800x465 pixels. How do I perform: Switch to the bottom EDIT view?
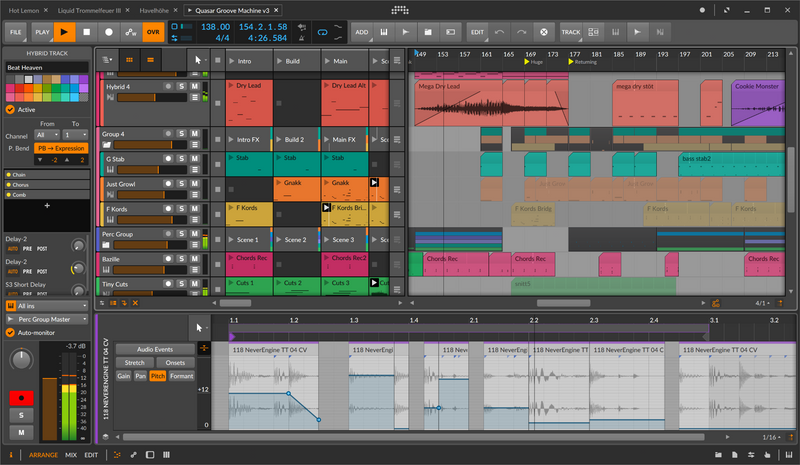point(91,455)
